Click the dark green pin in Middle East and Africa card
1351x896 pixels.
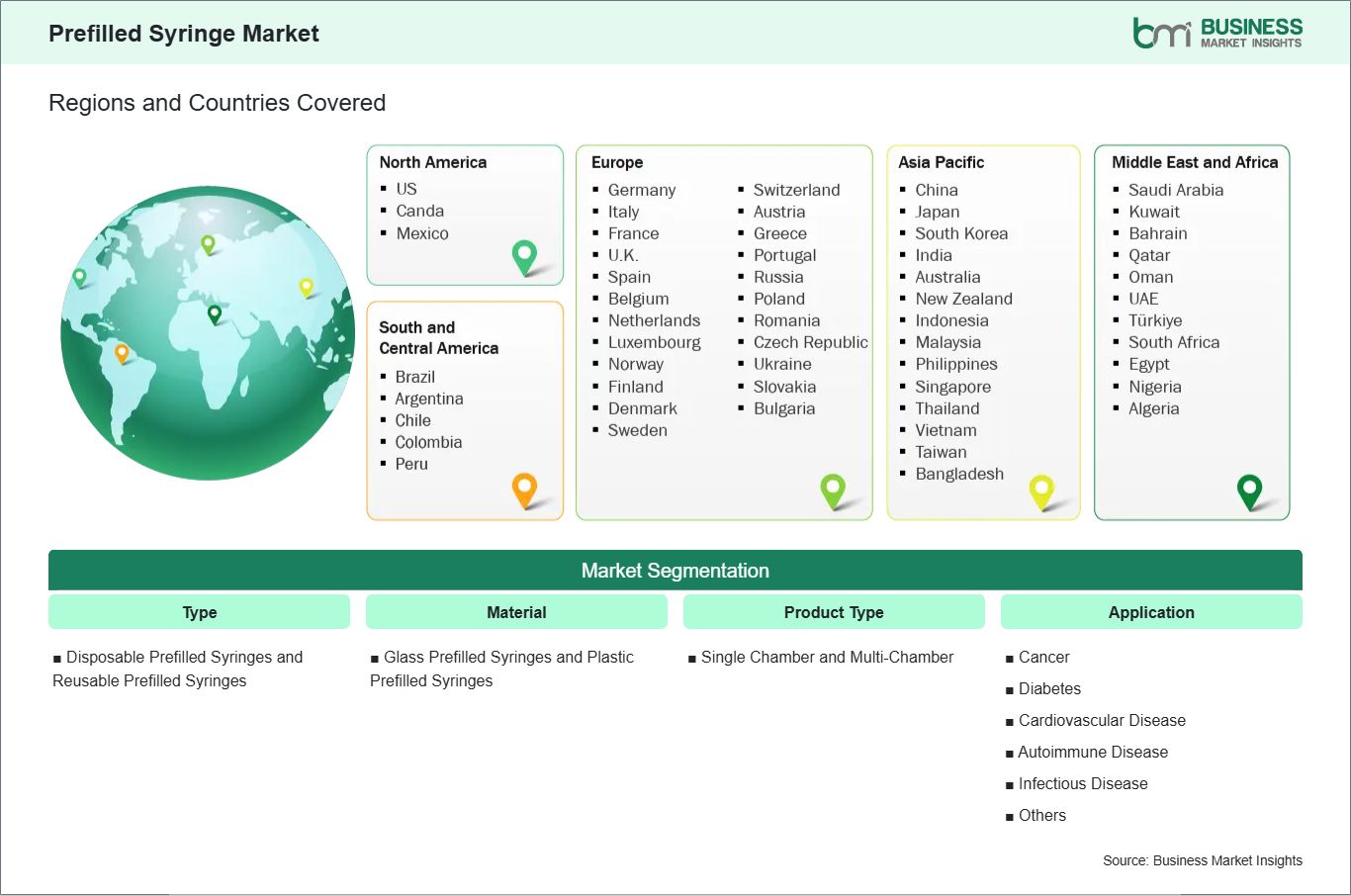point(1249,490)
